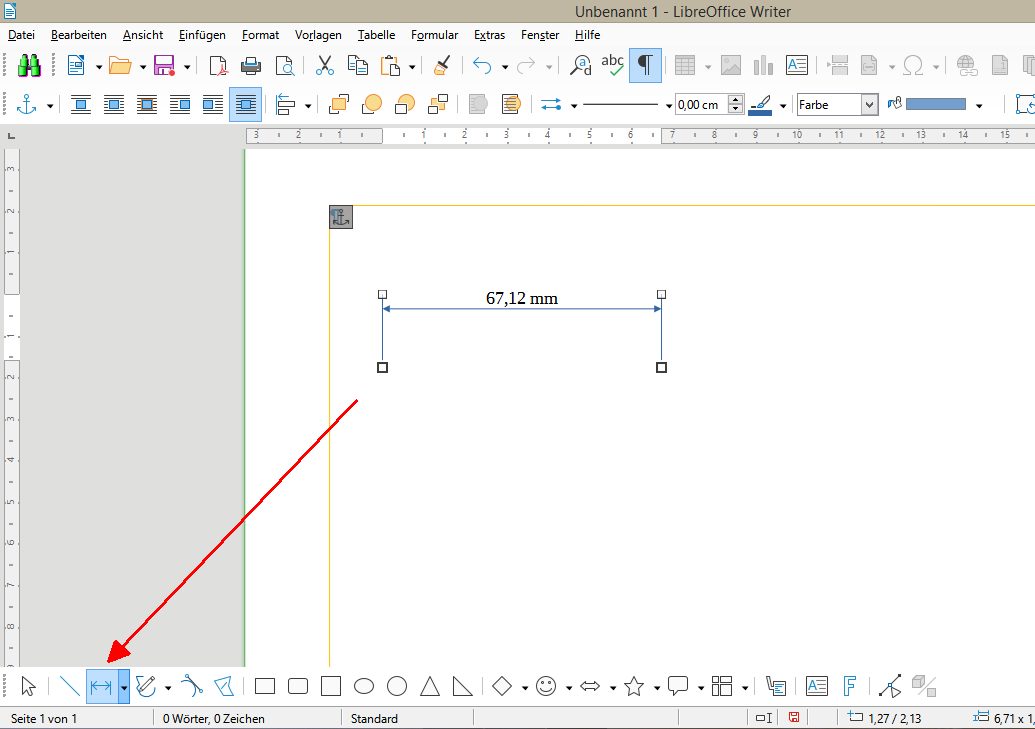The height and width of the screenshot is (729, 1035).
Task: Open the recent documents arrow beside Open
Action: (143, 67)
